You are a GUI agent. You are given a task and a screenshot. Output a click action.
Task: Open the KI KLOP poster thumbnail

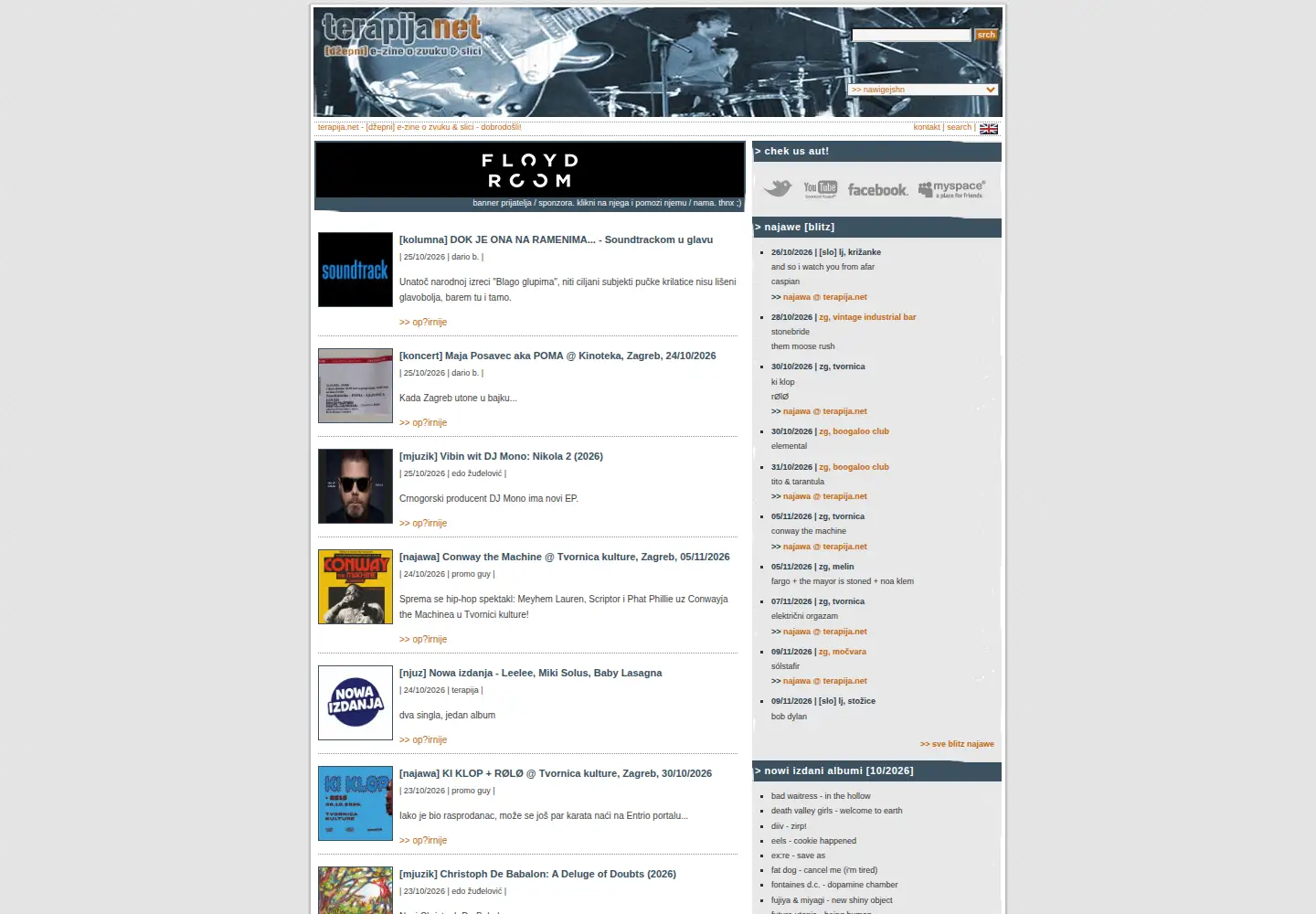click(x=356, y=803)
